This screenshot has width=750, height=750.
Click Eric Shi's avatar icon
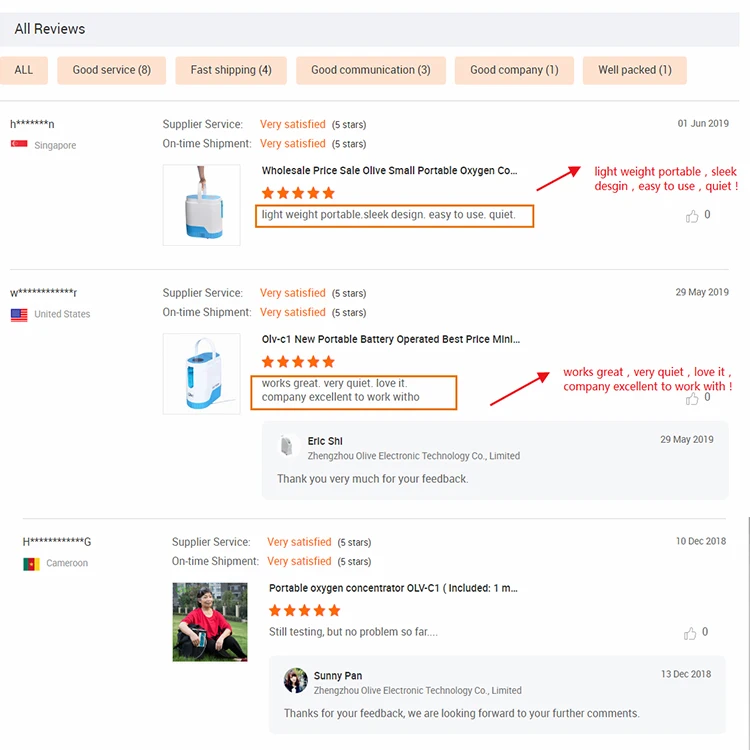coord(289,447)
